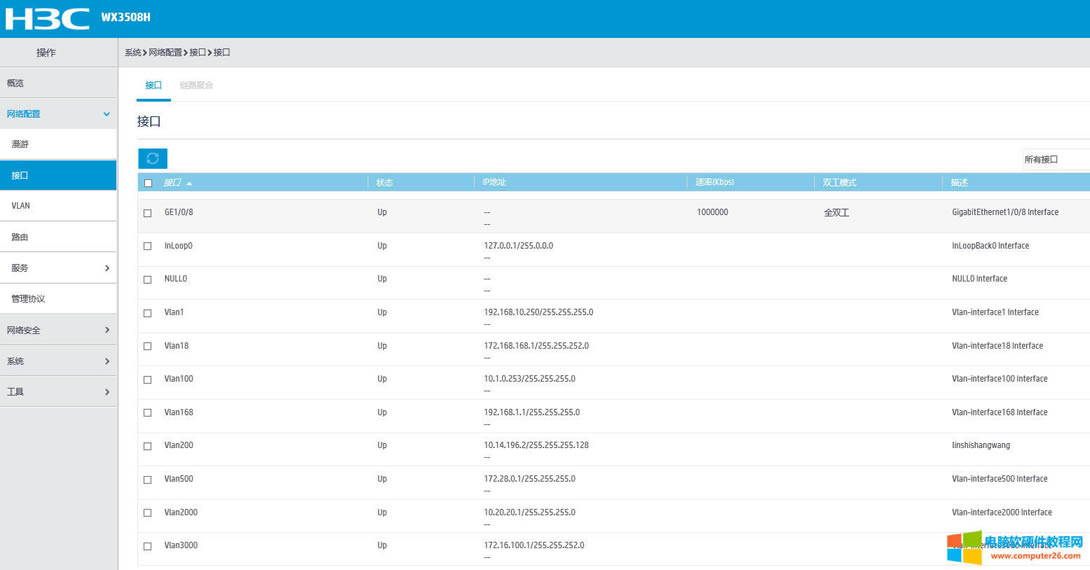Open the 概览 overview page

pyautogui.click(x=15, y=83)
